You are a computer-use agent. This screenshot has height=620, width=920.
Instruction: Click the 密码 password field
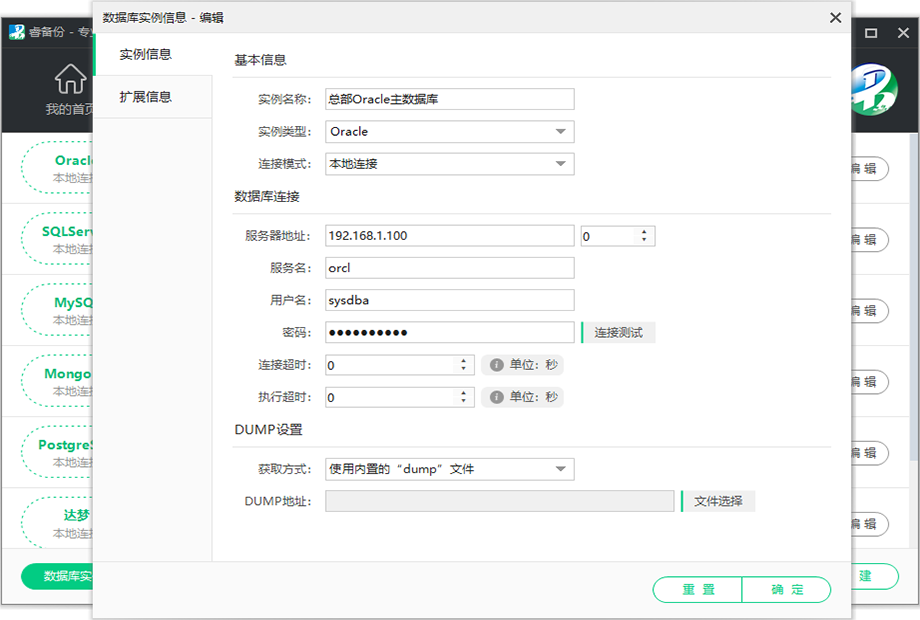pos(449,333)
